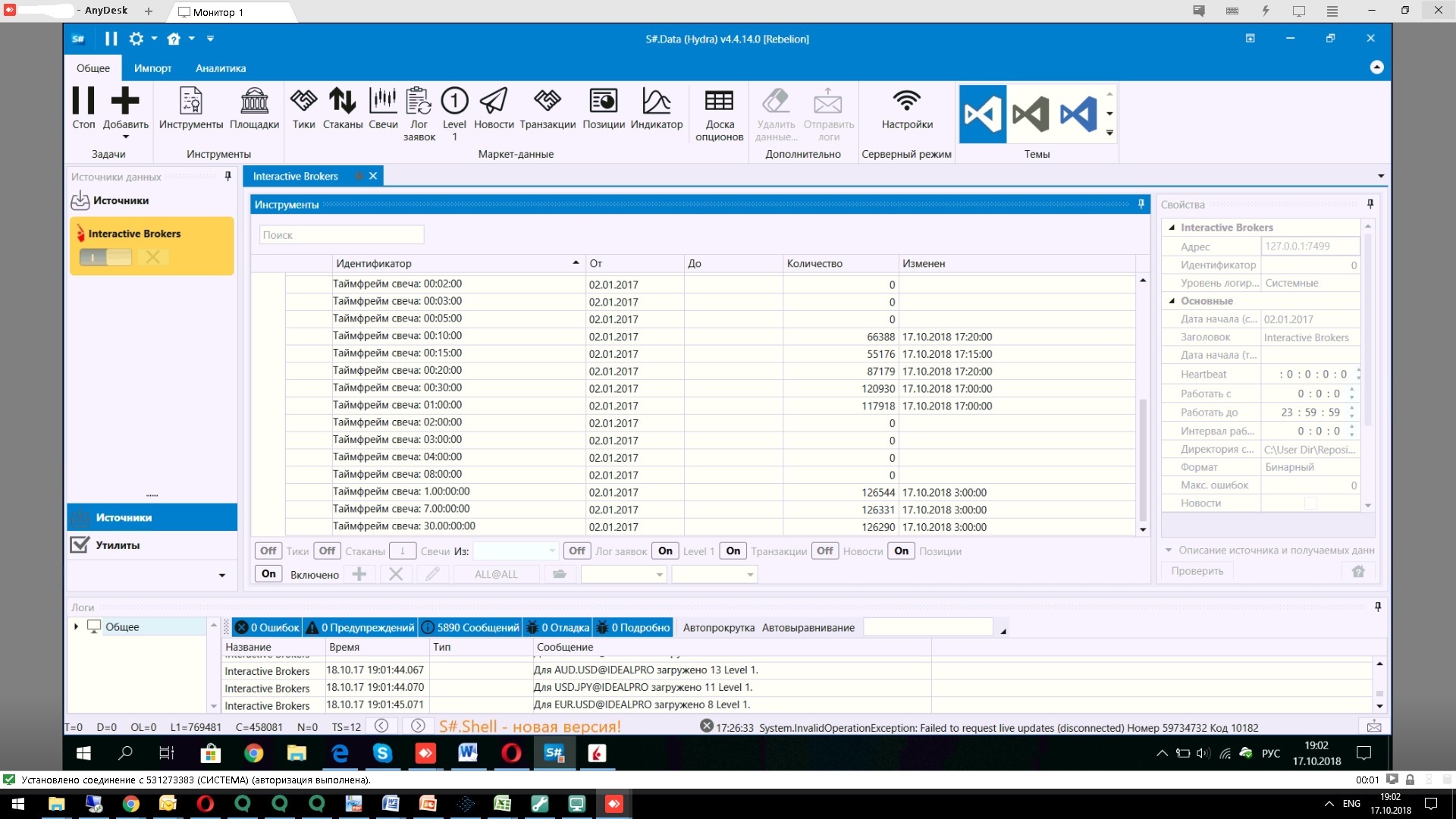Switch to the Импорт ribbon tab
The image size is (1456, 819).
152,68
